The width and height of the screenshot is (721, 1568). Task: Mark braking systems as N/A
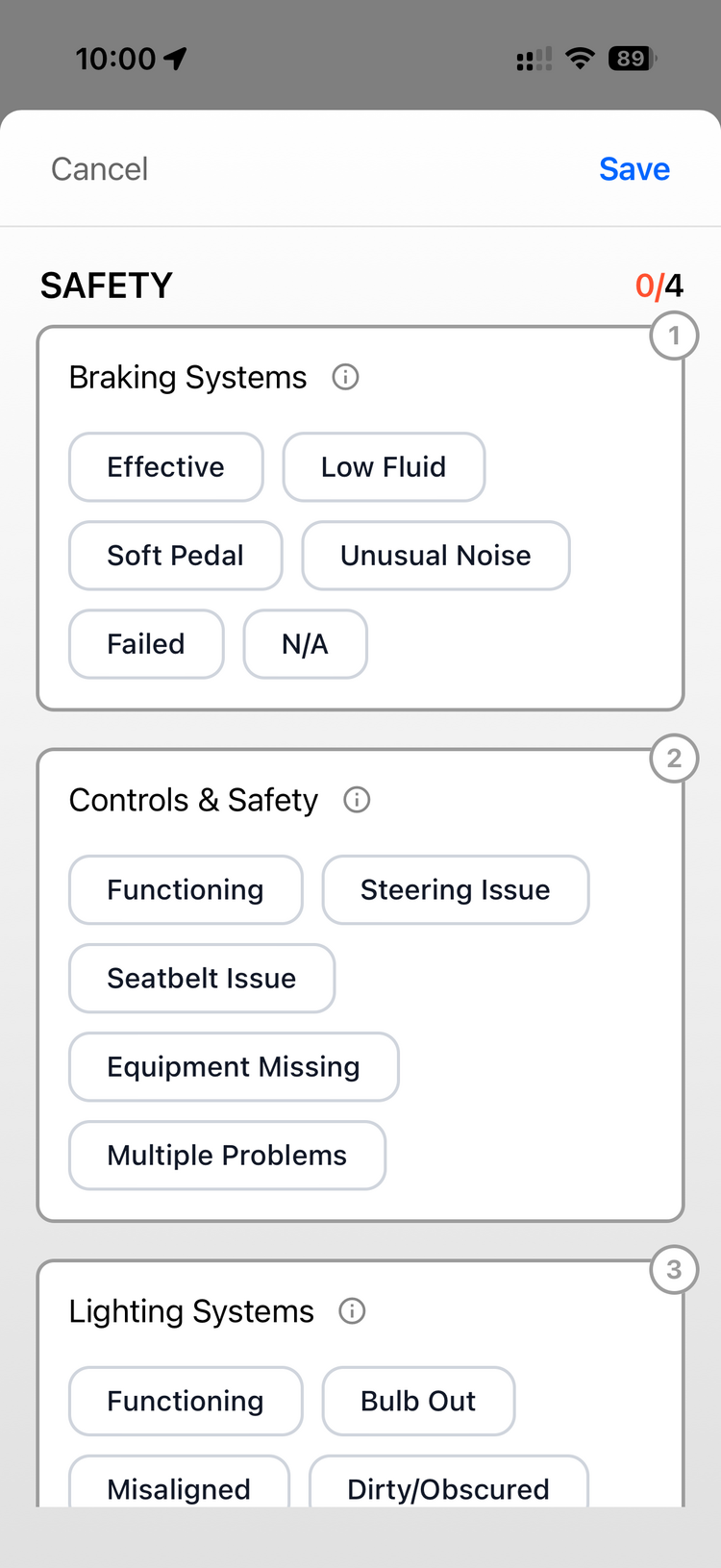pos(305,644)
